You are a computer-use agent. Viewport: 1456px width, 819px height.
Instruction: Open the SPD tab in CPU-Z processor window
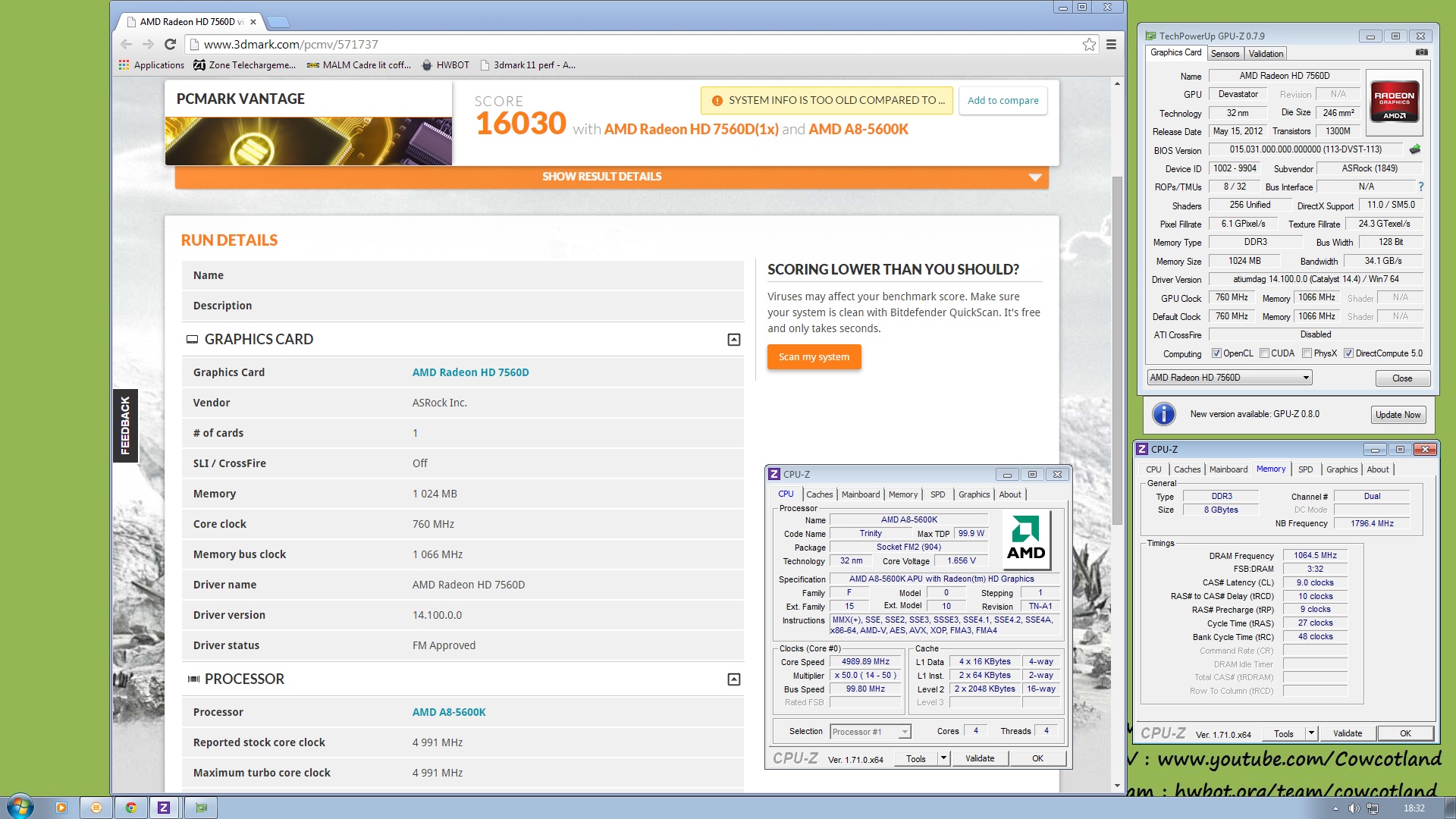pyautogui.click(x=937, y=494)
